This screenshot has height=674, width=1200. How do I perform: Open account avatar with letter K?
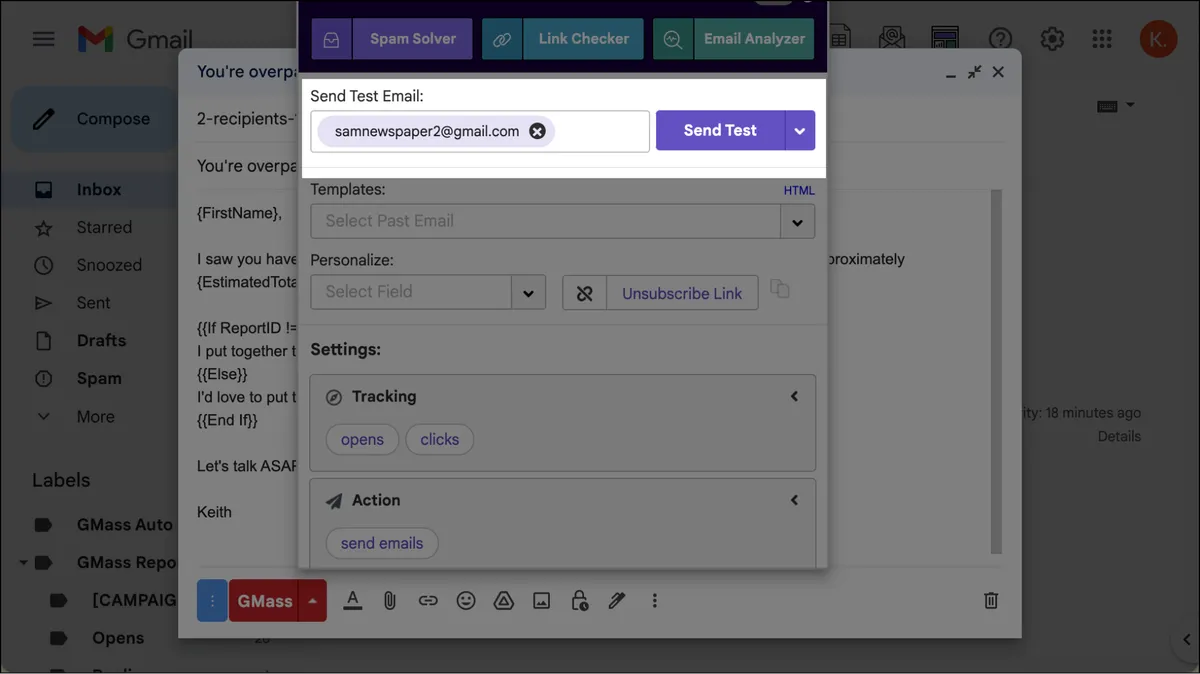[x=1158, y=39]
